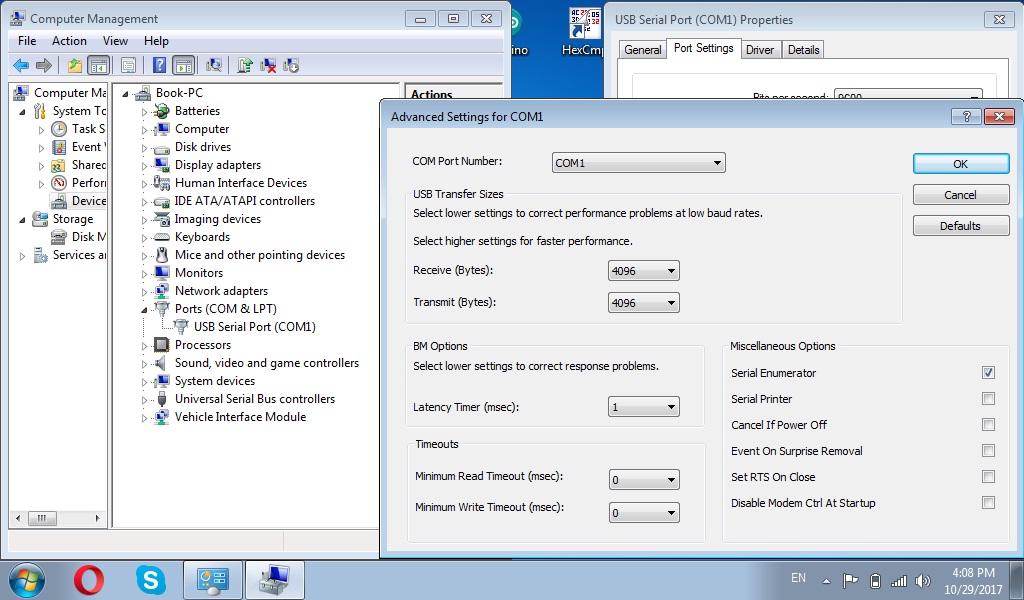Click the network signal tray icon
The width and height of the screenshot is (1024, 600).
click(x=899, y=580)
